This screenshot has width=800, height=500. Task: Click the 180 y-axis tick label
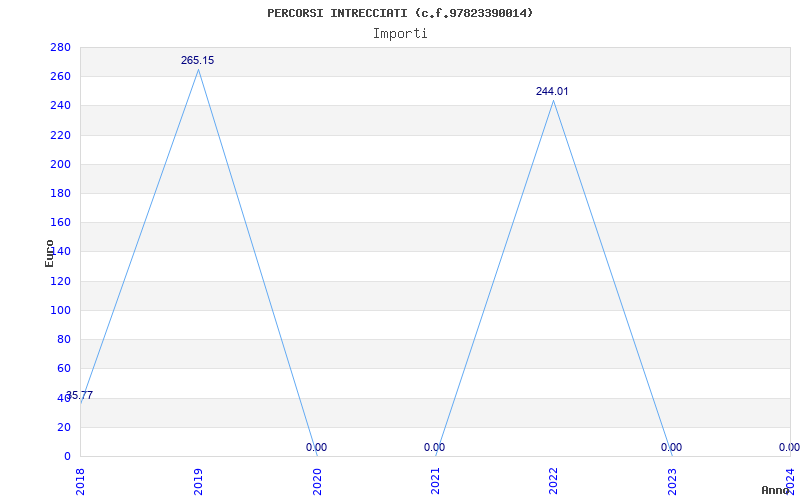point(60,193)
